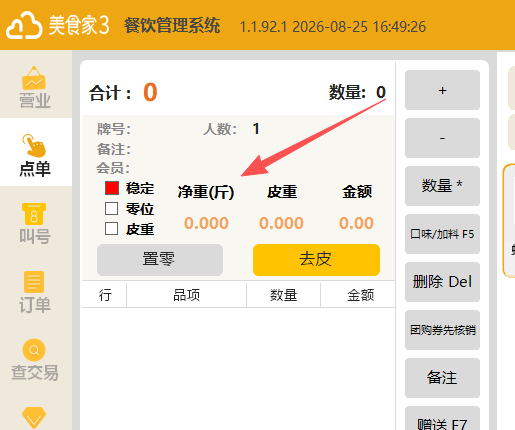
Task: Click the 删除 Del button
Action: pyautogui.click(x=442, y=282)
